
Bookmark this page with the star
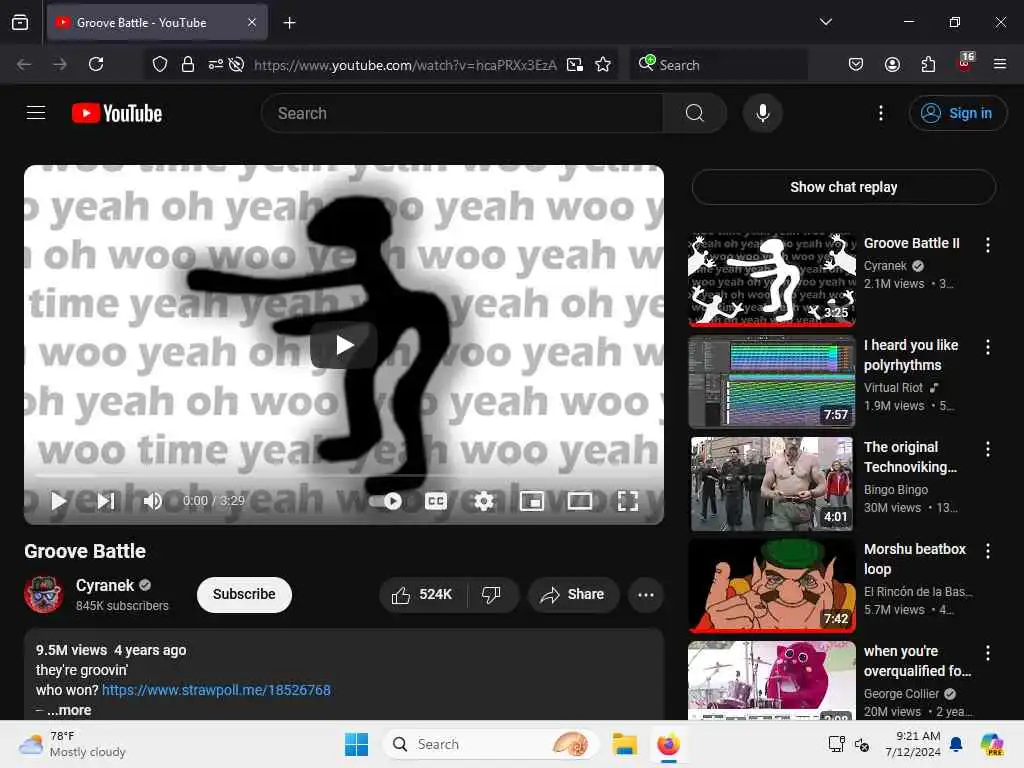coord(603,64)
